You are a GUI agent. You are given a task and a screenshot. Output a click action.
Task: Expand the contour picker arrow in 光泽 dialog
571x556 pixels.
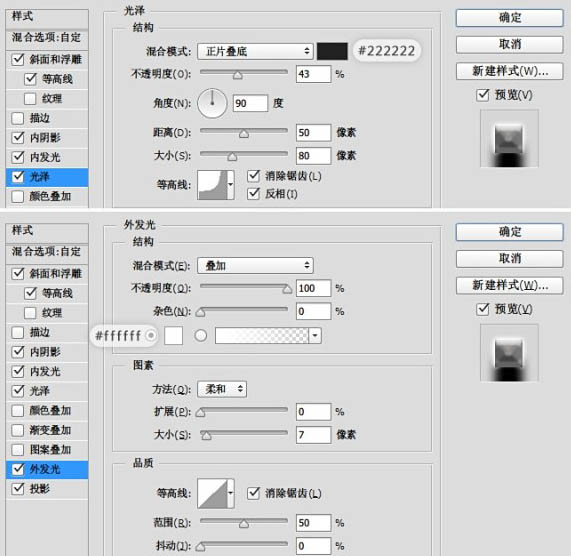click(x=231, y=185)
